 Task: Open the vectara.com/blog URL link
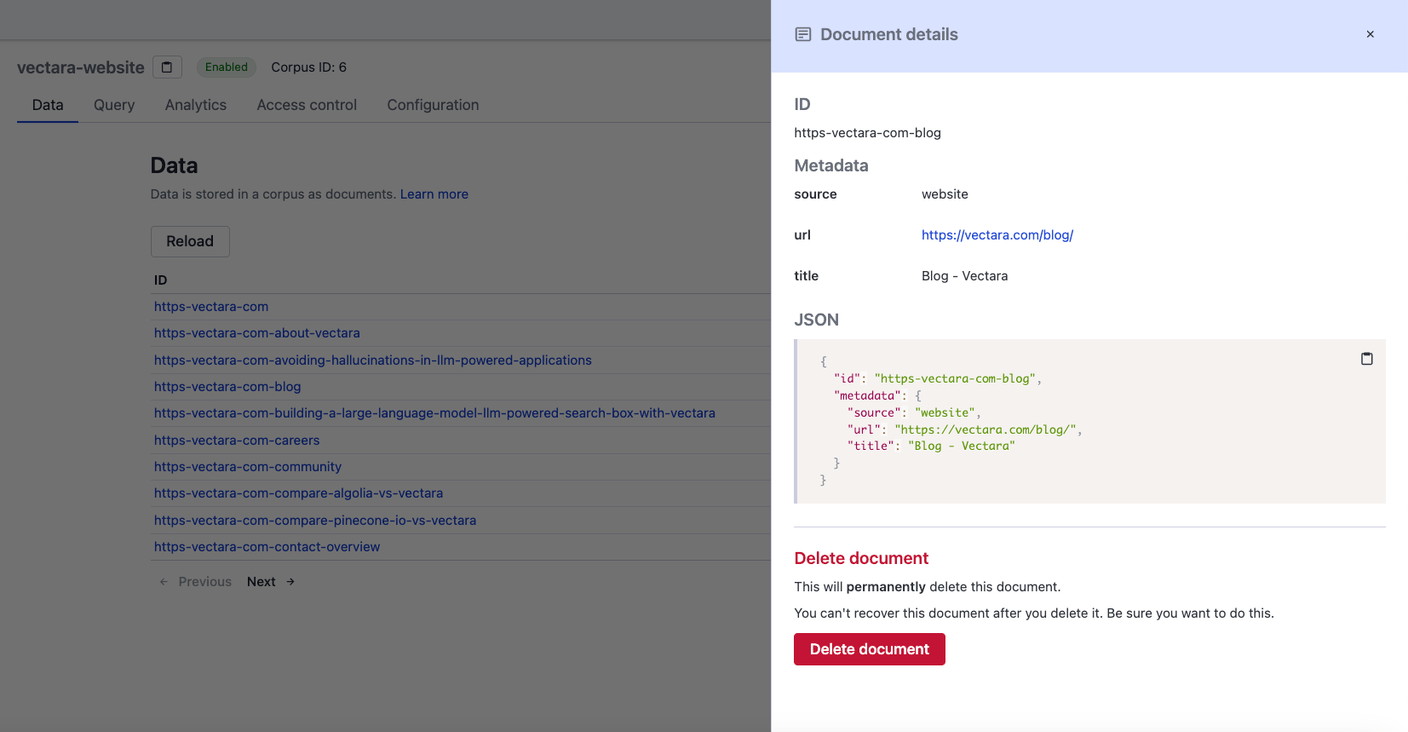tap(997, 235)
